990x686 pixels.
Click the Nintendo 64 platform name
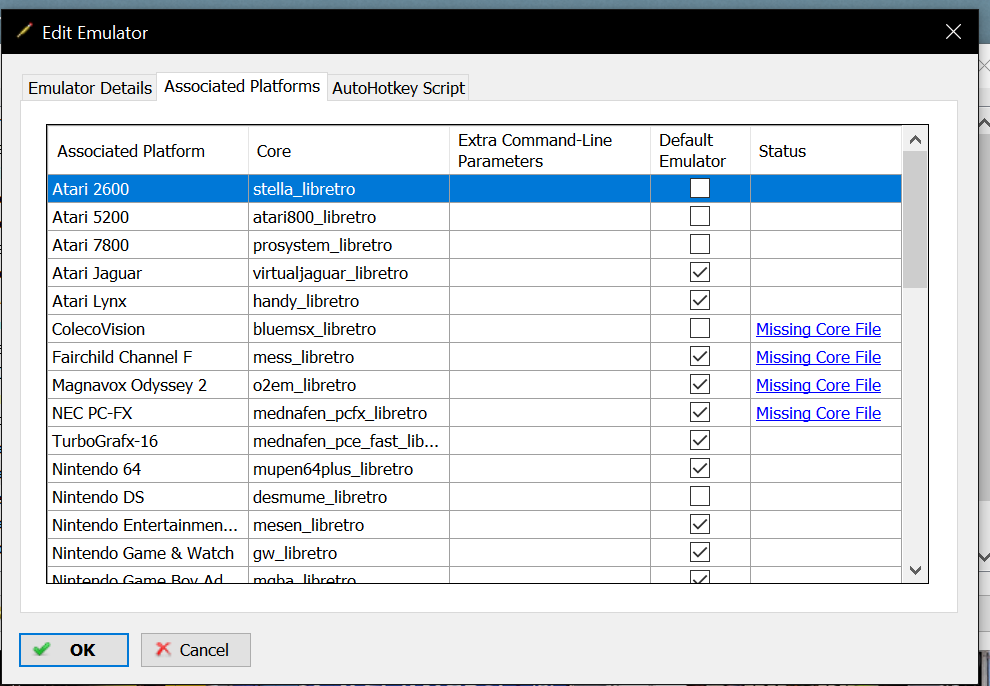coord(96,469)
